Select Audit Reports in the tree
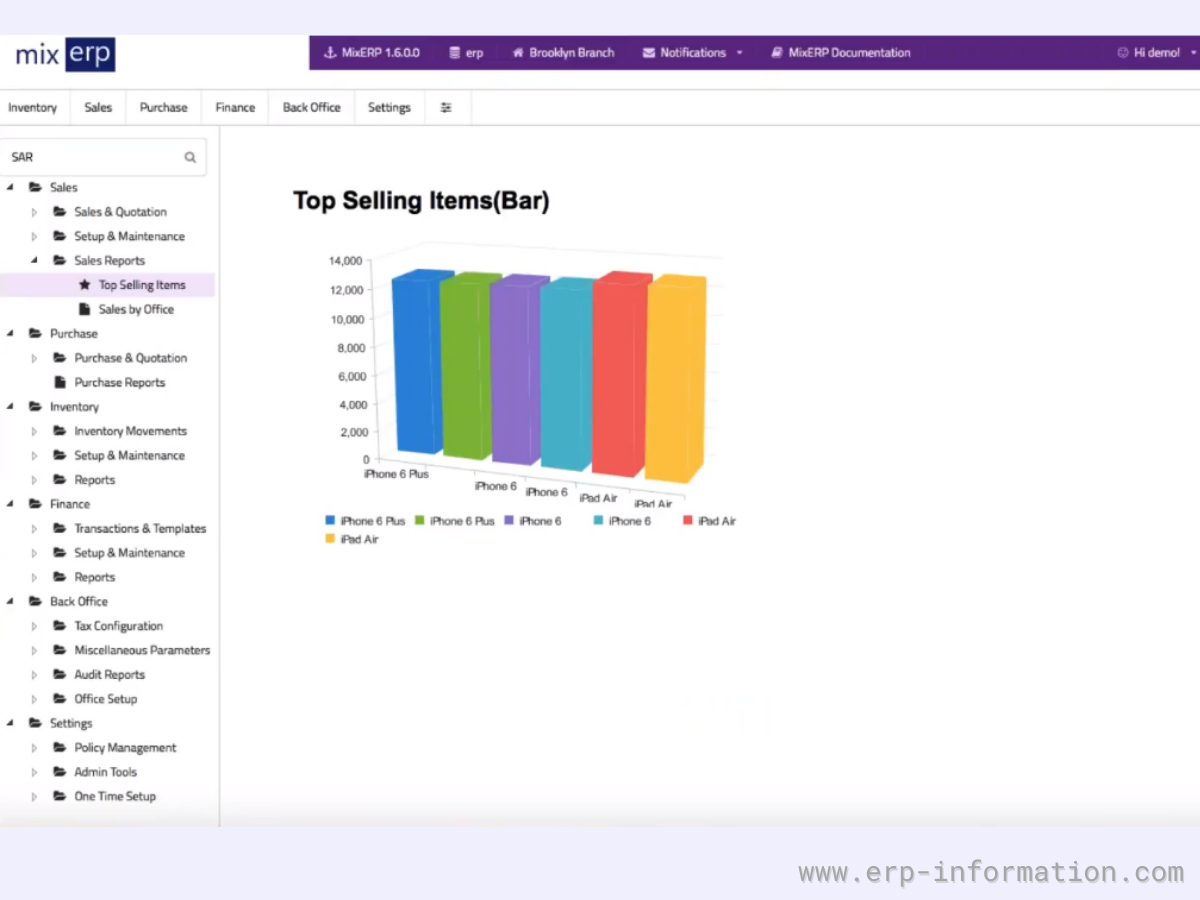1200x900 pixels. 110,675
